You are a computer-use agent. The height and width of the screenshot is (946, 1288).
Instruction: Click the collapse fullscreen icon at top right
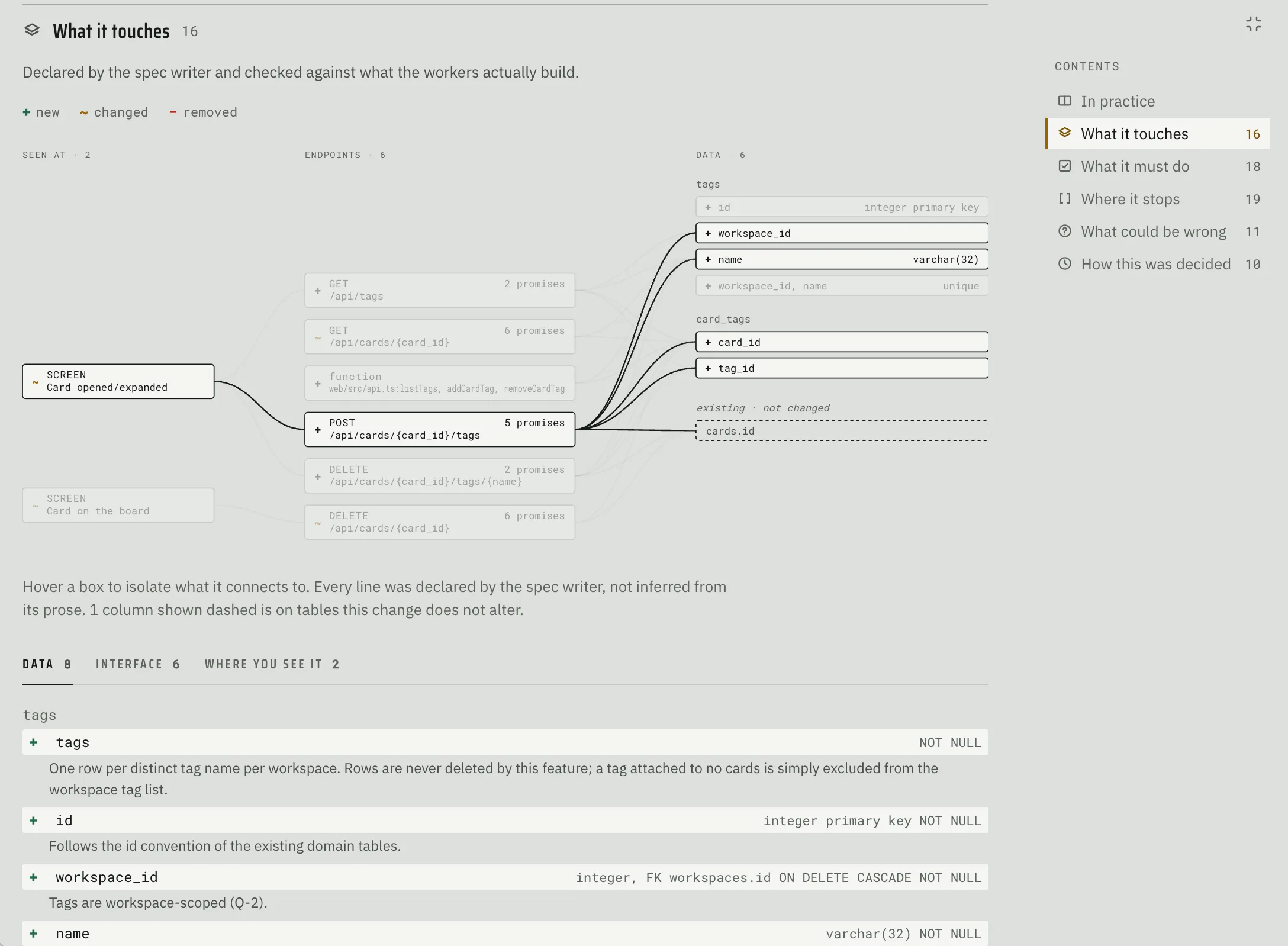[x=1253, y=24]
